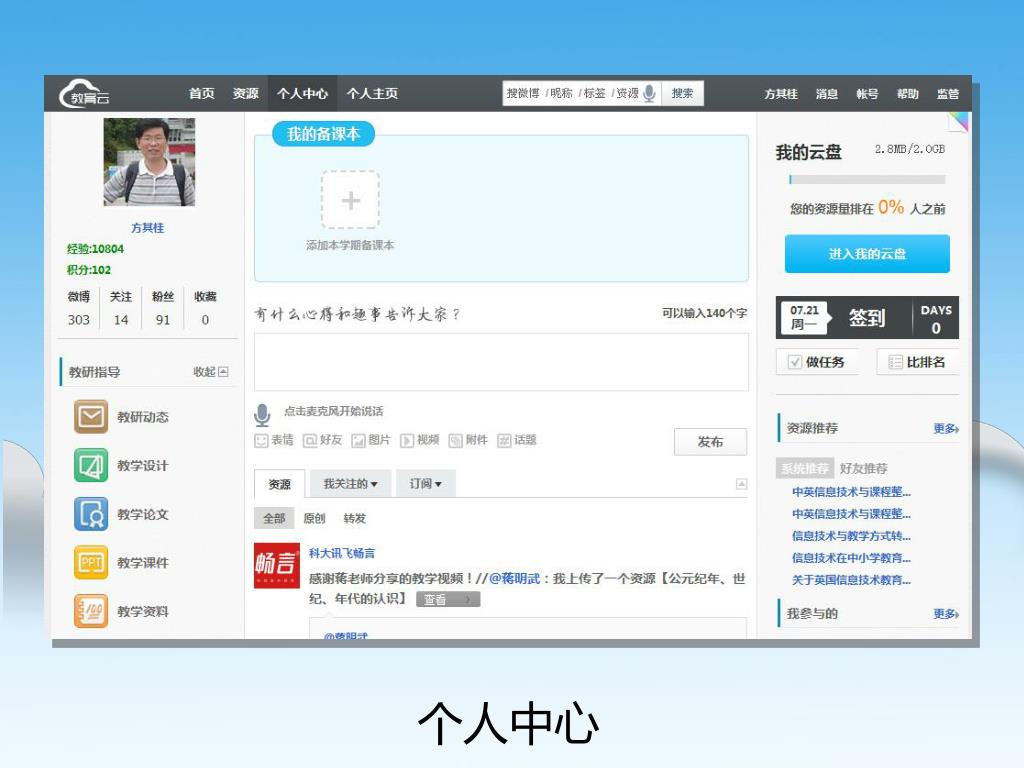Add an attachment with 附件 icon
Screen dimensions: 1024x768
[x=456, y=441]
